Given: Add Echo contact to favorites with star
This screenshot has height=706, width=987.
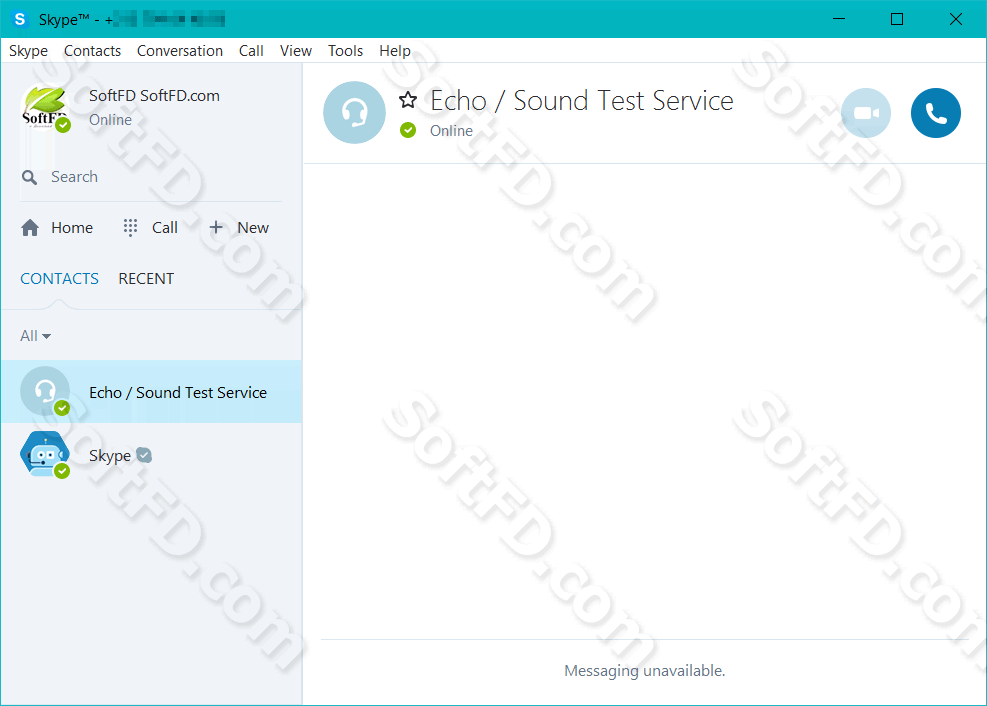Looking at the screenshot, I should pyautogui.click(x=408, y=99).
